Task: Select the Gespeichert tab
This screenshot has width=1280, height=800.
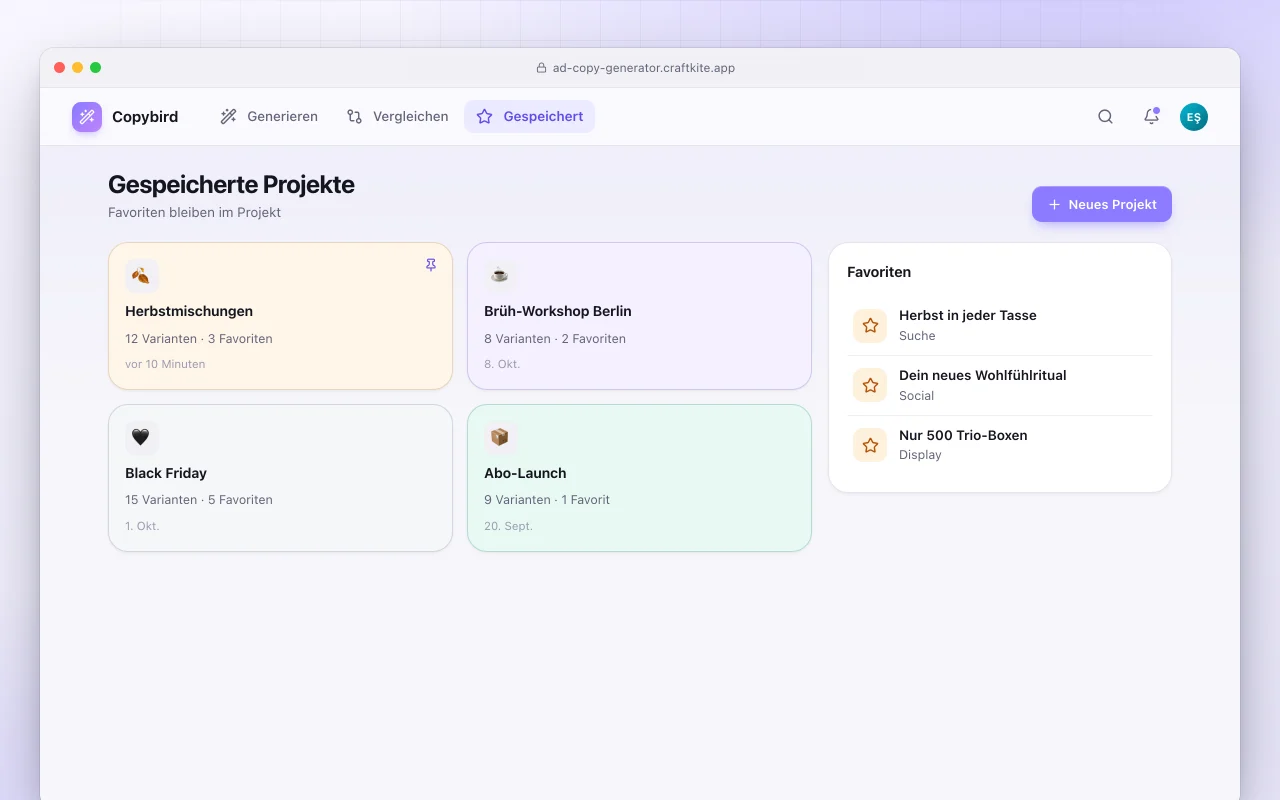Action: click(x=530, y=116)
